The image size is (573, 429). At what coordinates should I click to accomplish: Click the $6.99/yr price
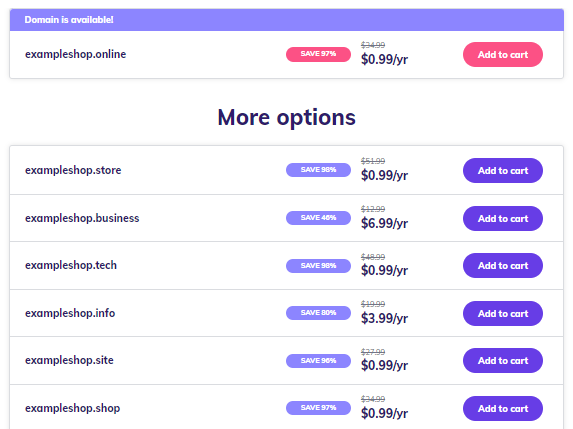click(x=384, y=223)
